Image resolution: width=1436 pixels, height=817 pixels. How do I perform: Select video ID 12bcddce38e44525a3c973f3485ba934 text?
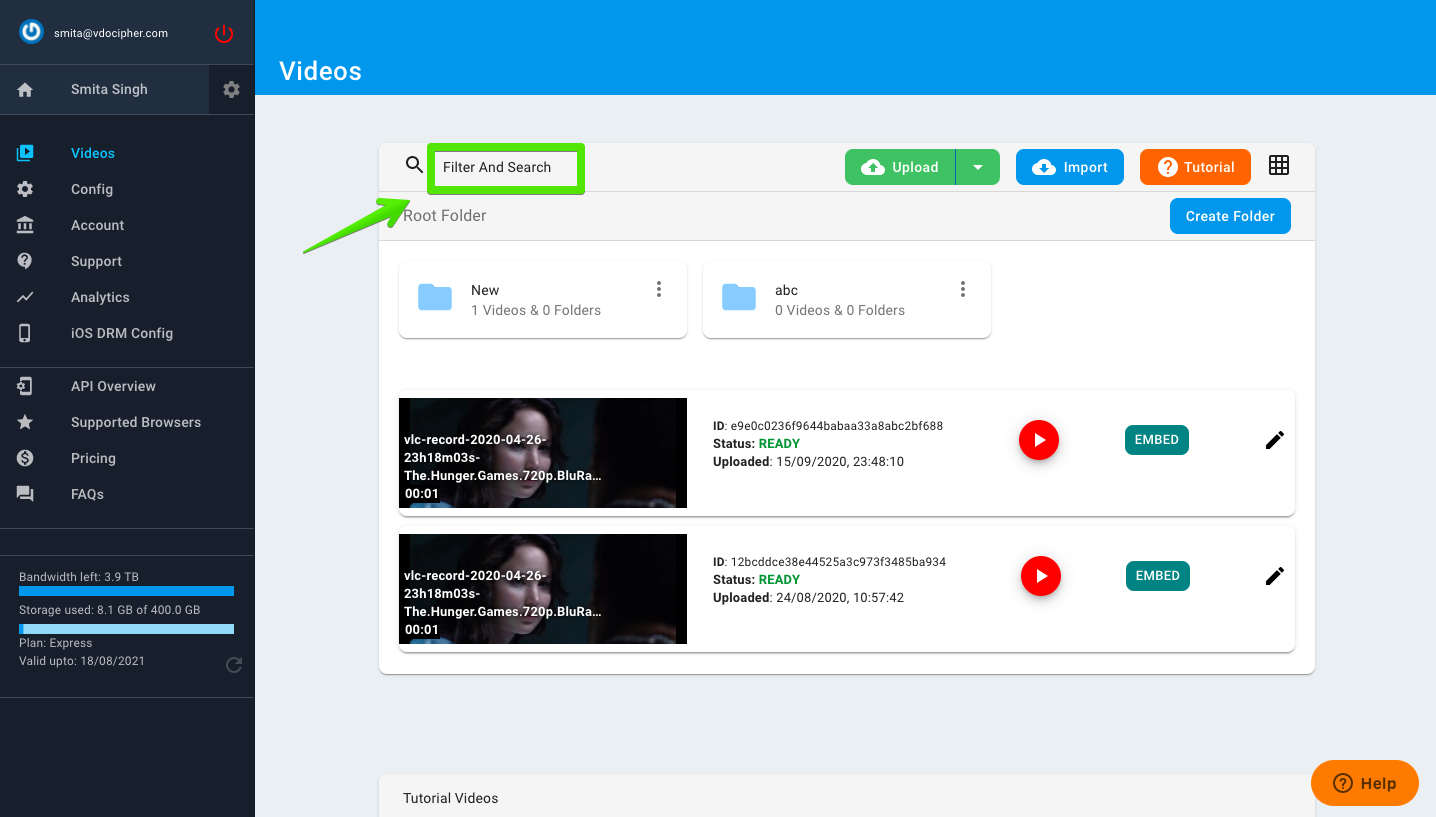(x=838, y=562)
